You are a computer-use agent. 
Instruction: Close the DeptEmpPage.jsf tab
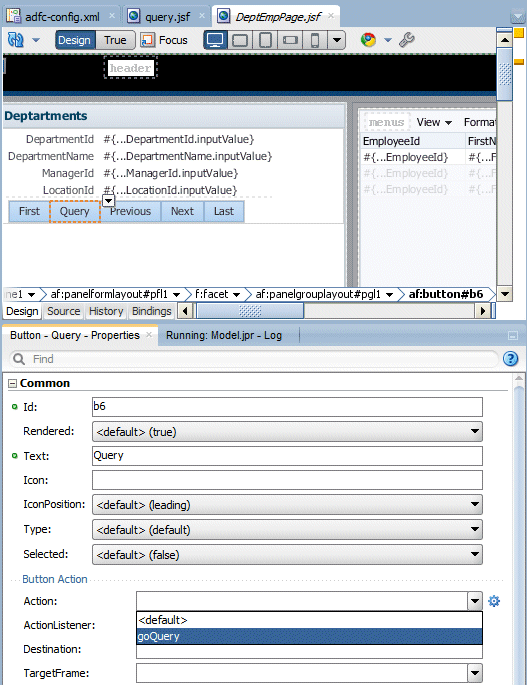[x=331, y=16]
